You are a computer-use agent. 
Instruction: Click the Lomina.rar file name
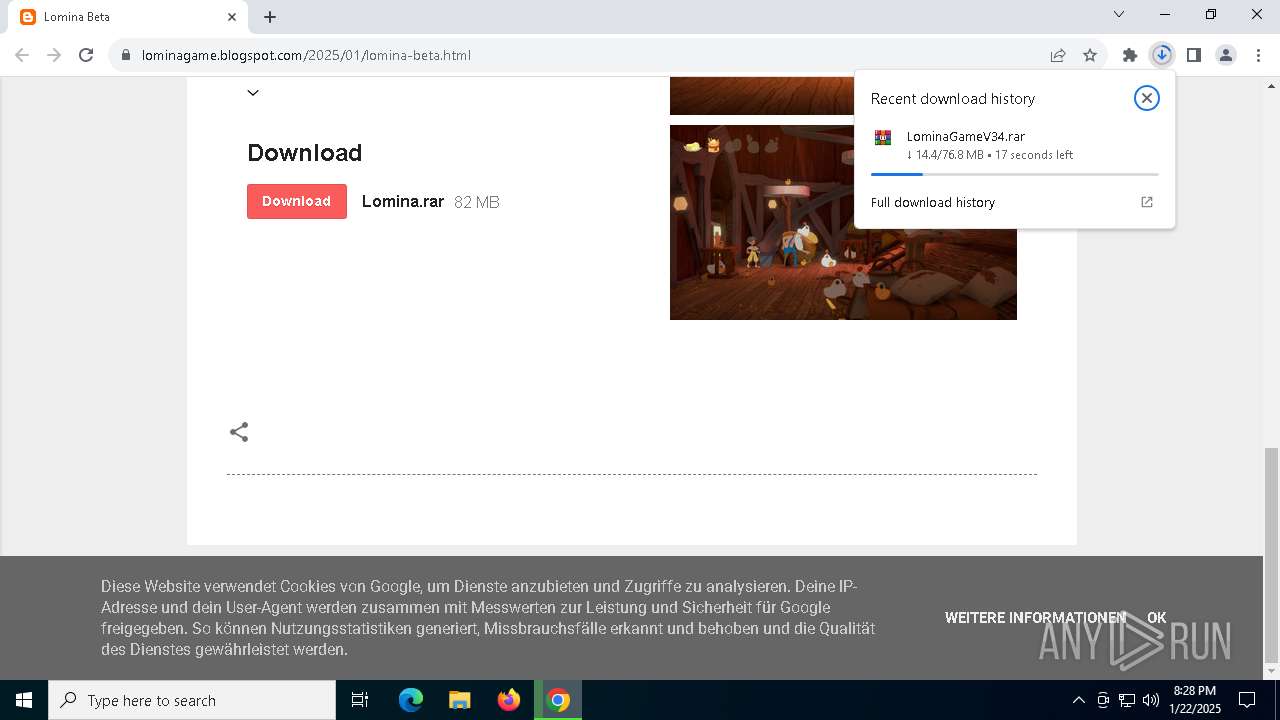click(403, 201)
